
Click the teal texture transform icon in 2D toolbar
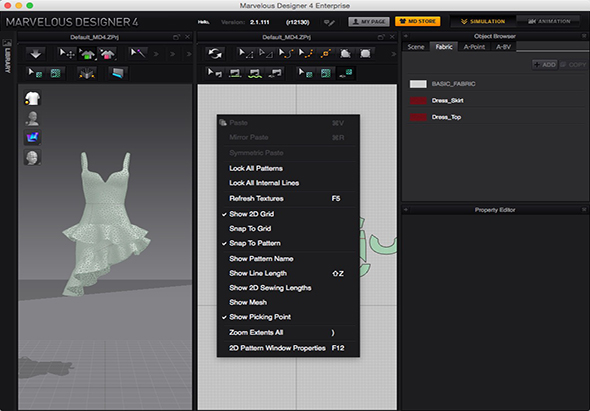(x=326, y=73)
